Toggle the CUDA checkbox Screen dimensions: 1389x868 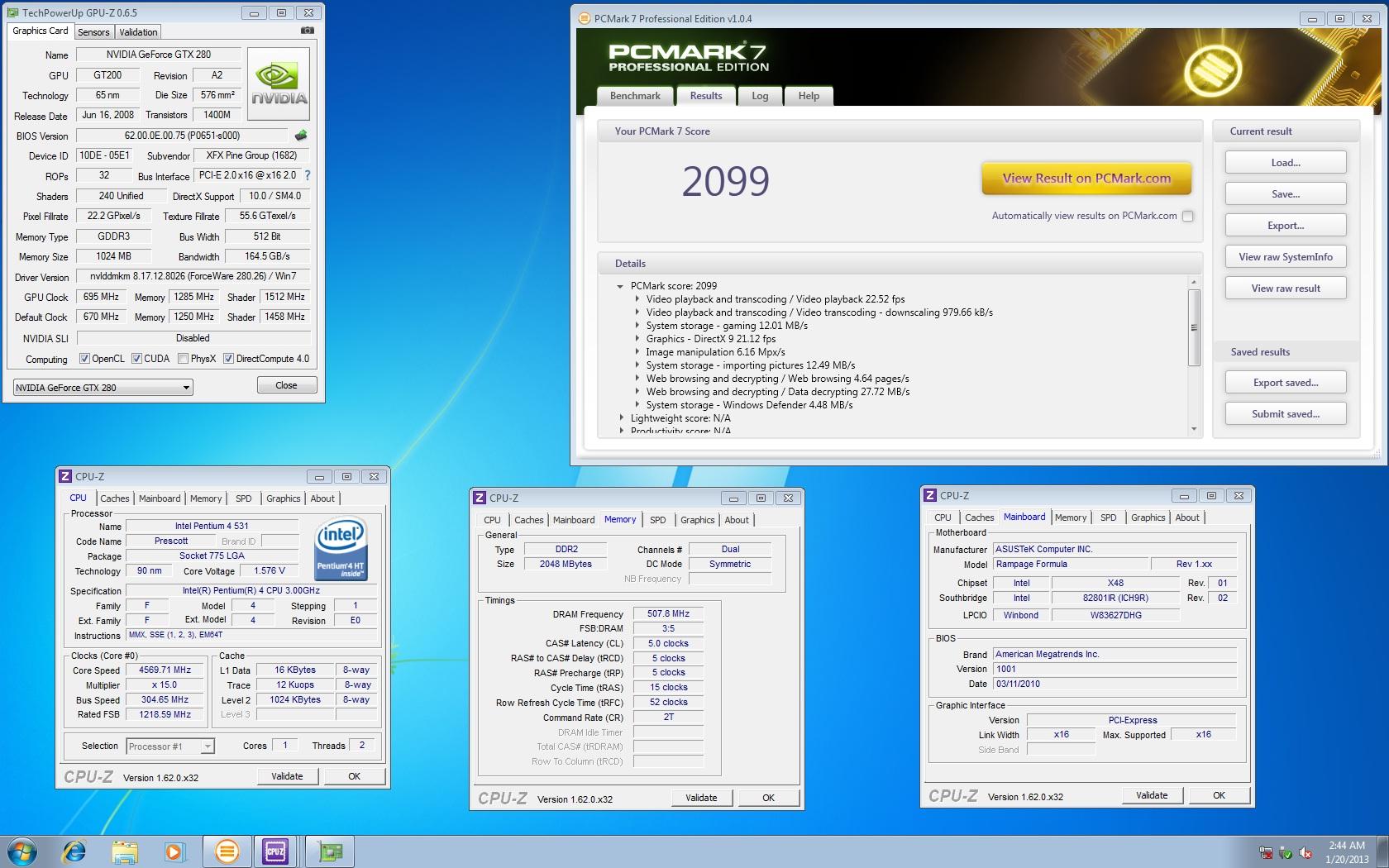[136, 359]
